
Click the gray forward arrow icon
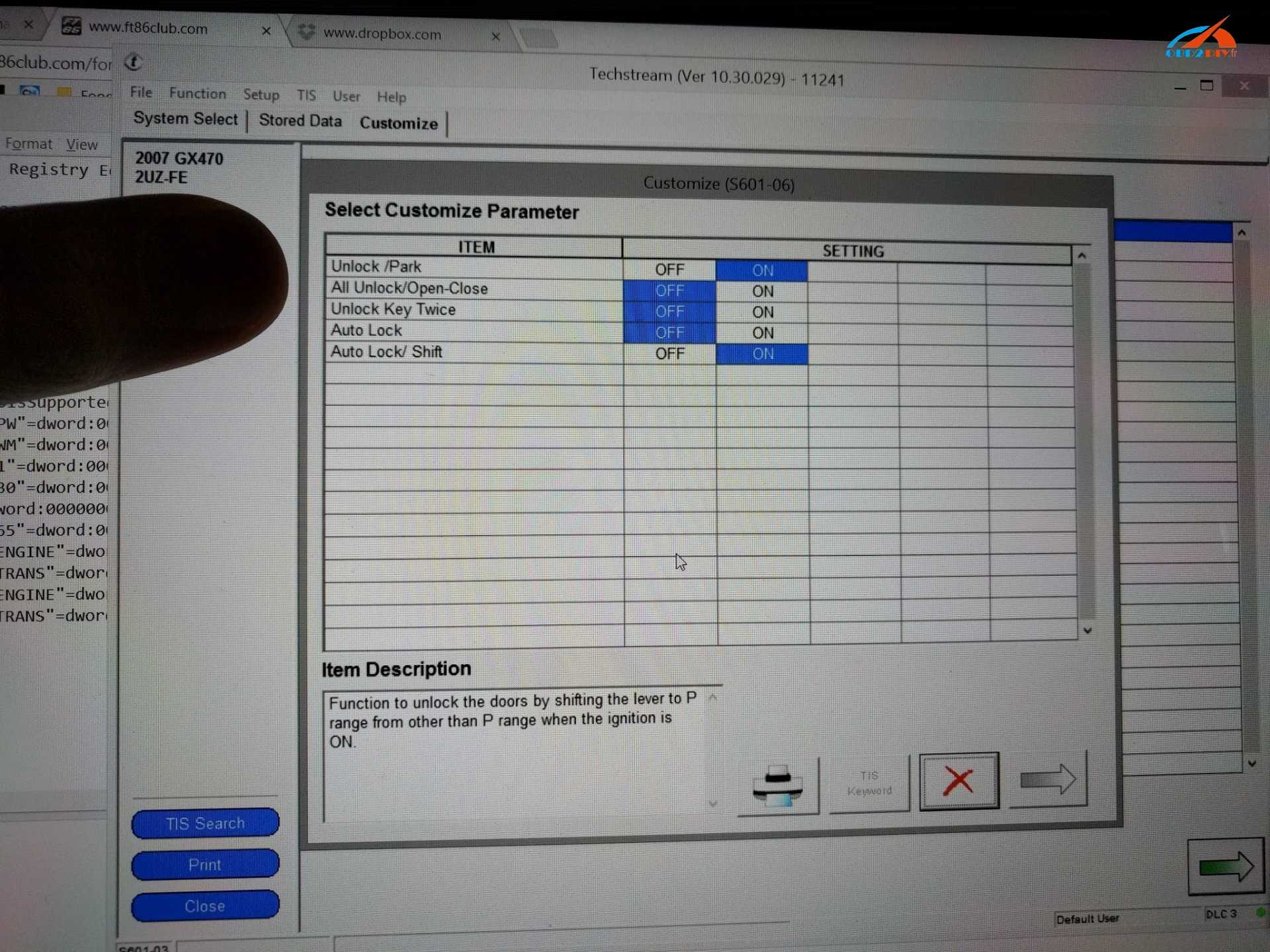pos(1050,780)
